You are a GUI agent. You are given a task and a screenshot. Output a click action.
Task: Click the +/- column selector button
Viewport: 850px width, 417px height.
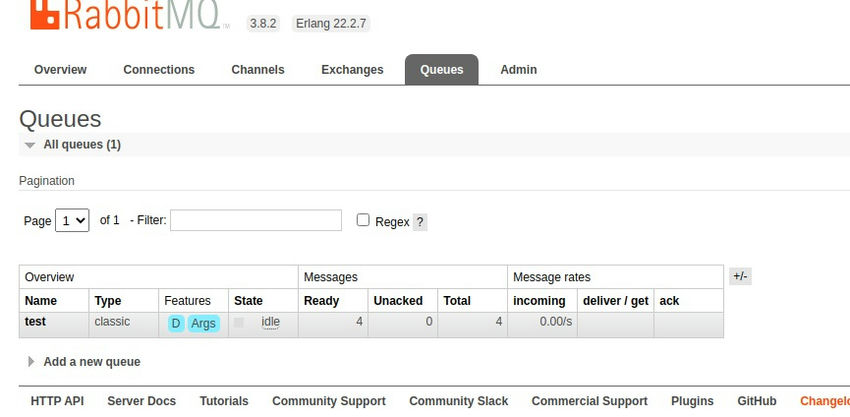coord(740,277)
